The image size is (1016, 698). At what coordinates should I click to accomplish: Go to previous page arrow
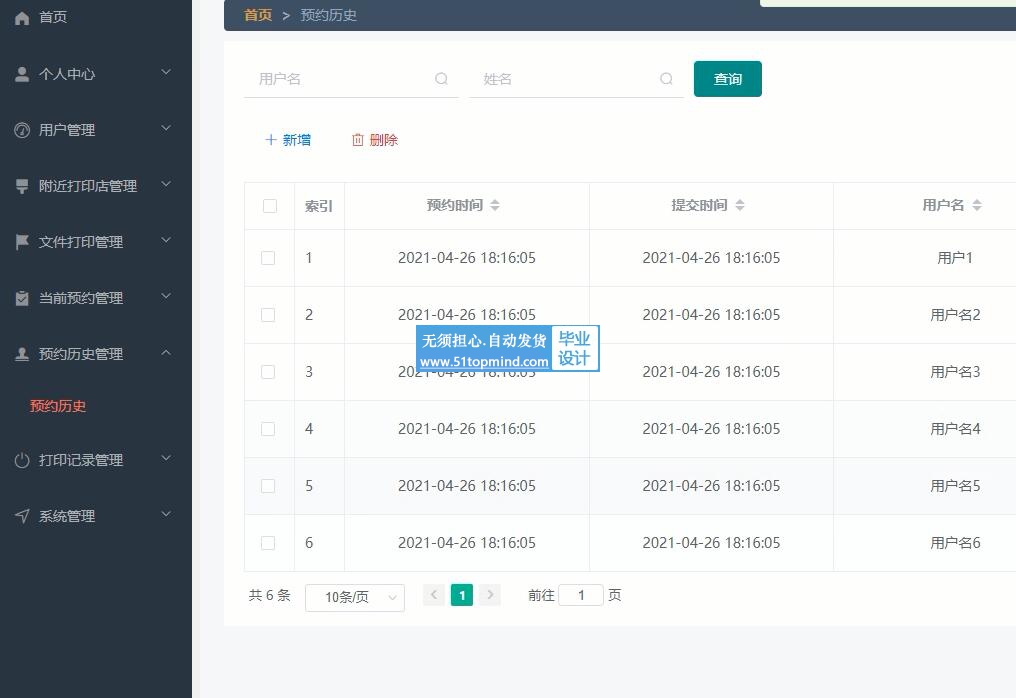click(x=434, y=594)
